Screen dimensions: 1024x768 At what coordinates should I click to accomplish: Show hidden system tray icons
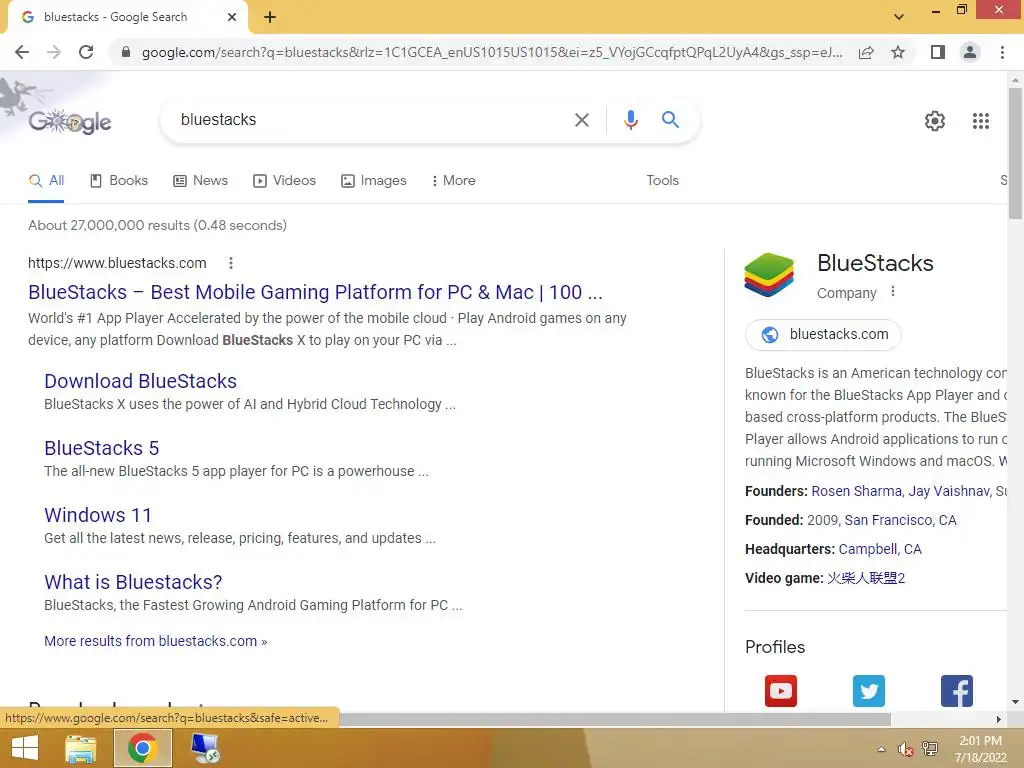click(x=882, y=749)
